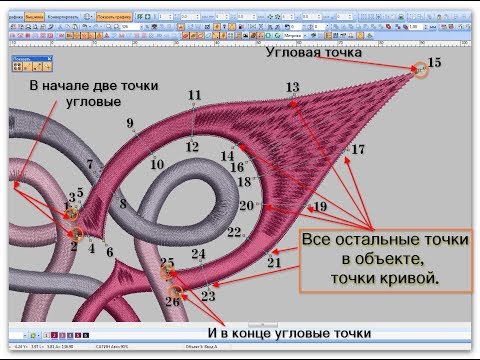Viewport: 480px width, 360px height.
Task: Click the third icon in the Показать panel
Action: (37, 67)
